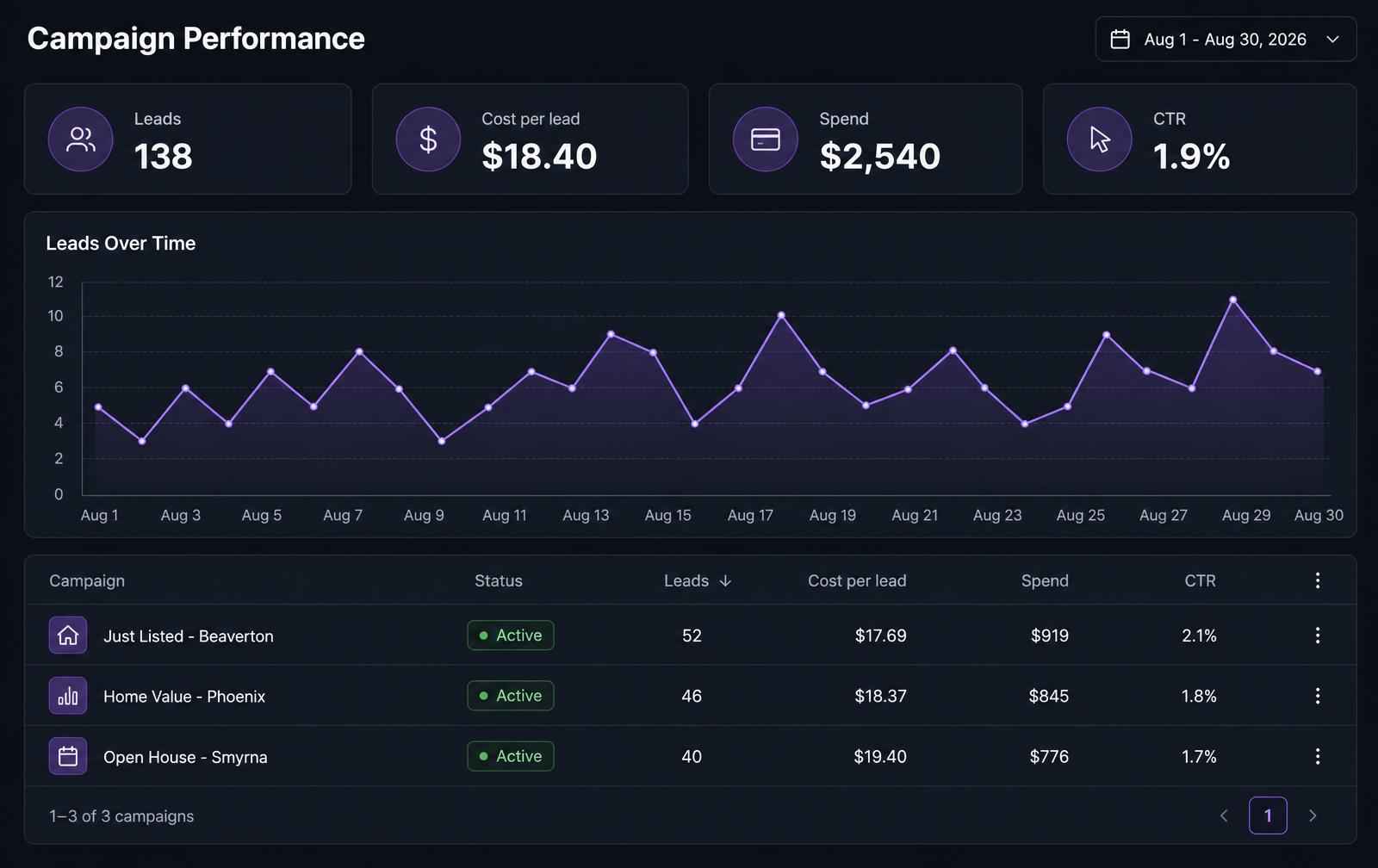Sort table by Leads column header

698,580
